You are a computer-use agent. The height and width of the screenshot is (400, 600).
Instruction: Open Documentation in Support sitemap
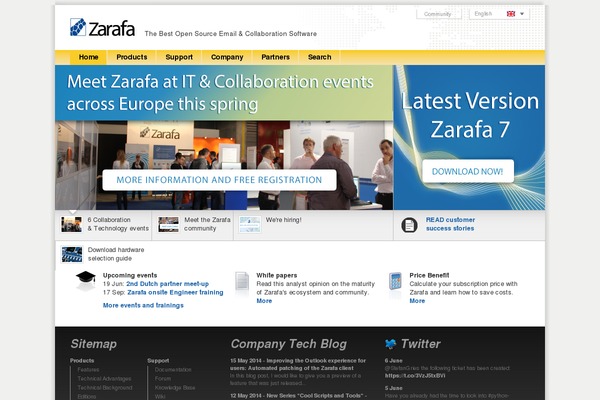tap(173, 369)
